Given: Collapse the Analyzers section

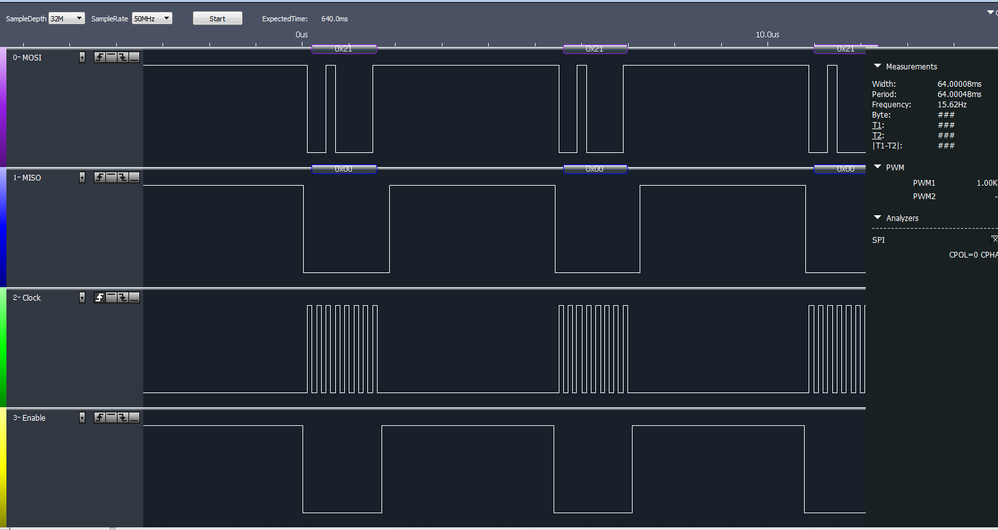Looking at the screenshot, I should (878, 218).
